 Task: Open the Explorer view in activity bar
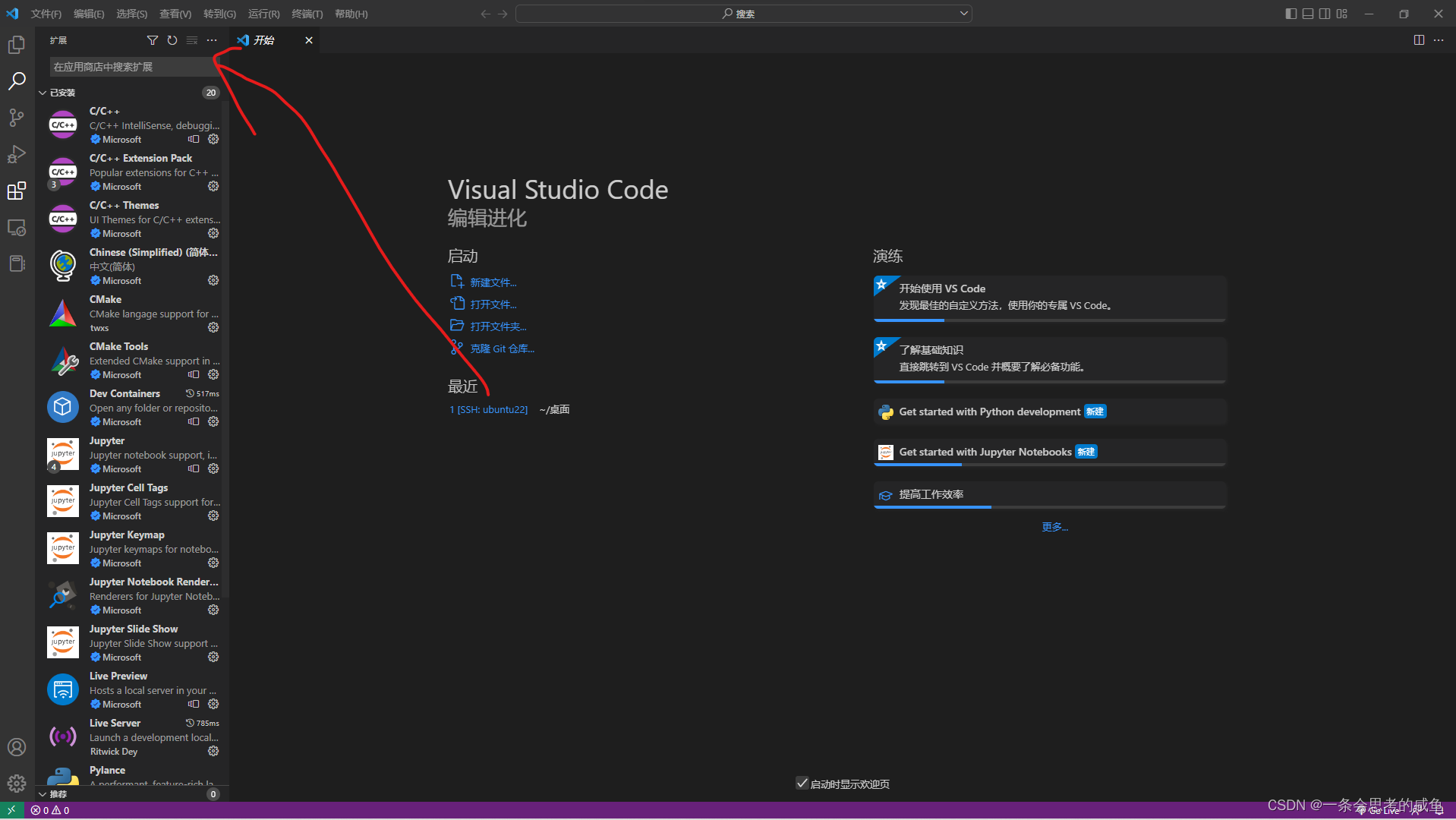17,46
